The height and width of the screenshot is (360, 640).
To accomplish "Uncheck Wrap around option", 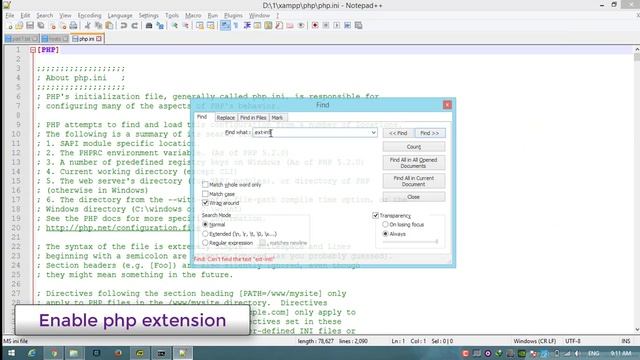I will 205,203.
